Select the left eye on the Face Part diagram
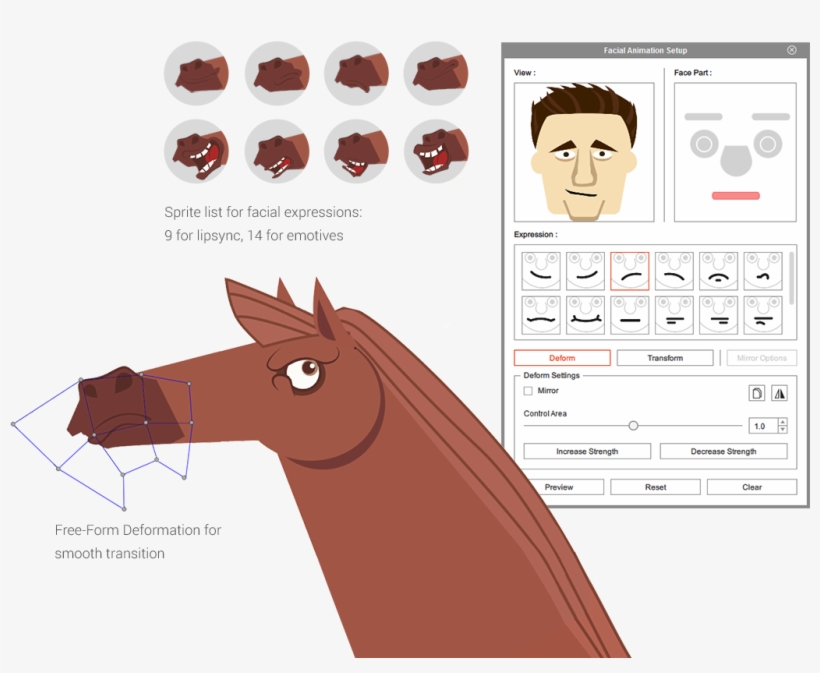Viewport: 820px width, 673px height. pyautogui.click(x=703, y=143)
